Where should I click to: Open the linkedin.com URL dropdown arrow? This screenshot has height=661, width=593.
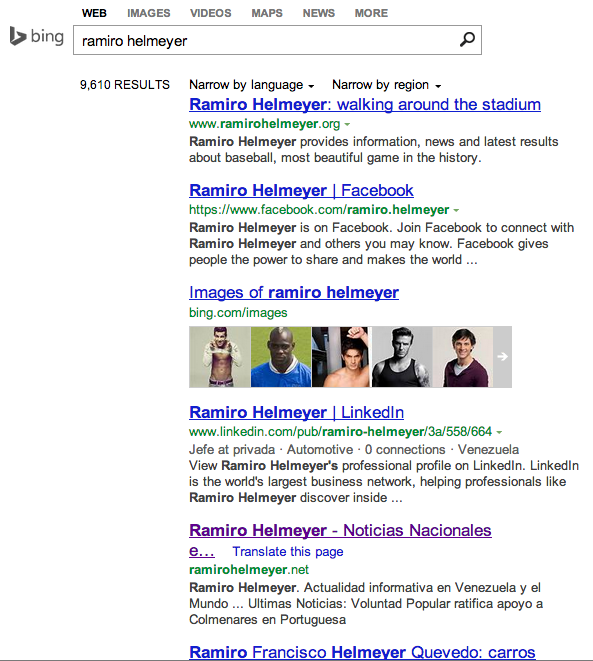point(499,432)
